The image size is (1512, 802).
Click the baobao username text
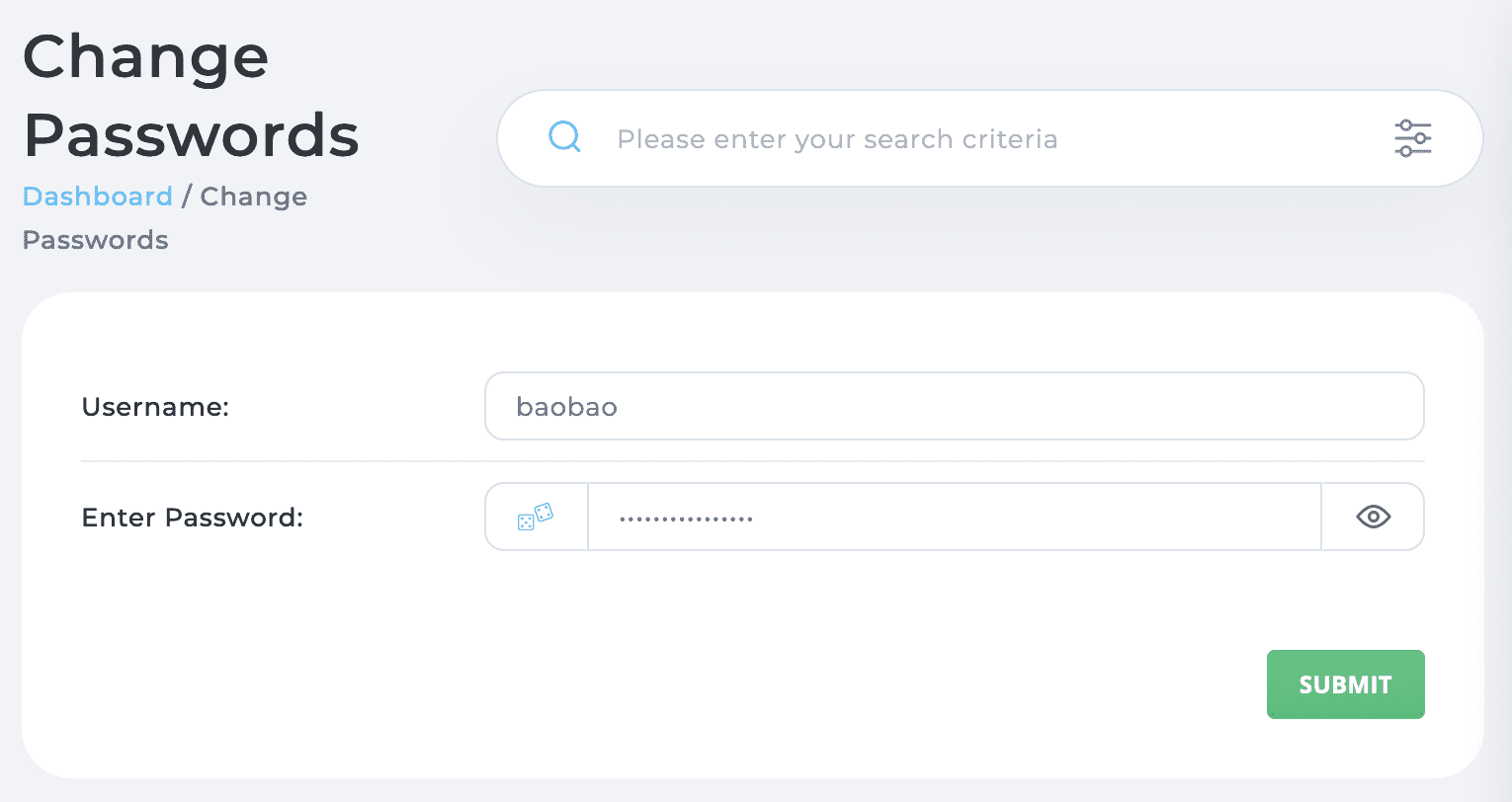(566, 407)
